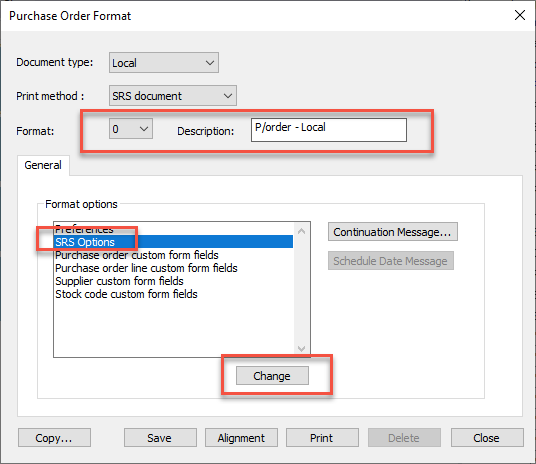Click the Close button at bottom

(487, 438)
